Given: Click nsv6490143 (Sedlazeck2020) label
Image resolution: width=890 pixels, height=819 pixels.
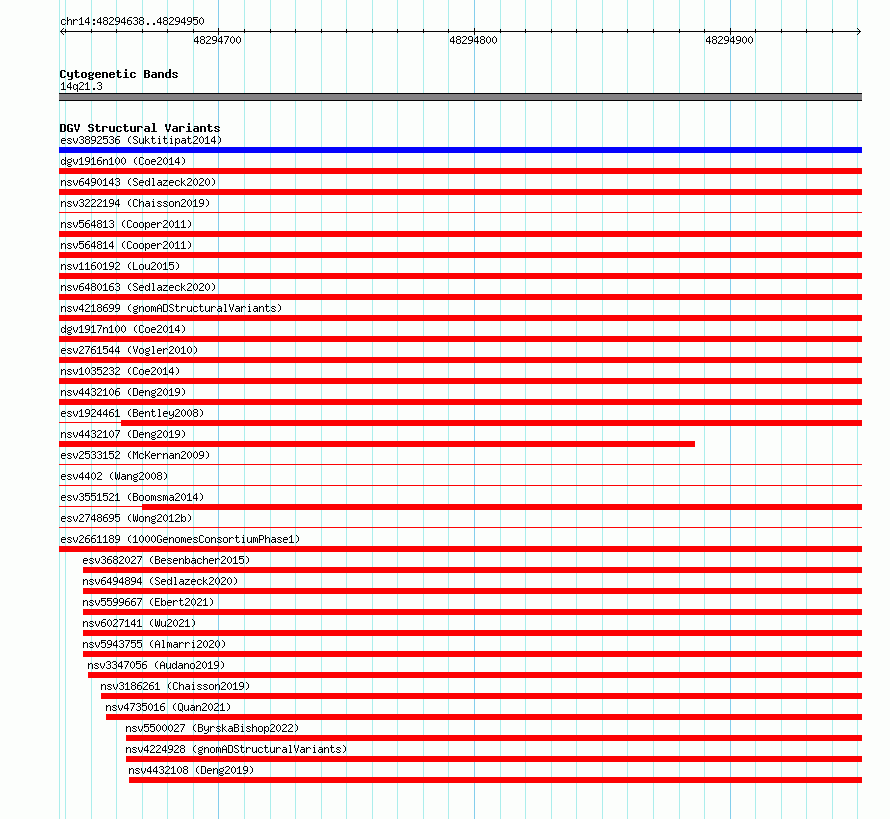Looking at the screenshot, I should [138, 182].
